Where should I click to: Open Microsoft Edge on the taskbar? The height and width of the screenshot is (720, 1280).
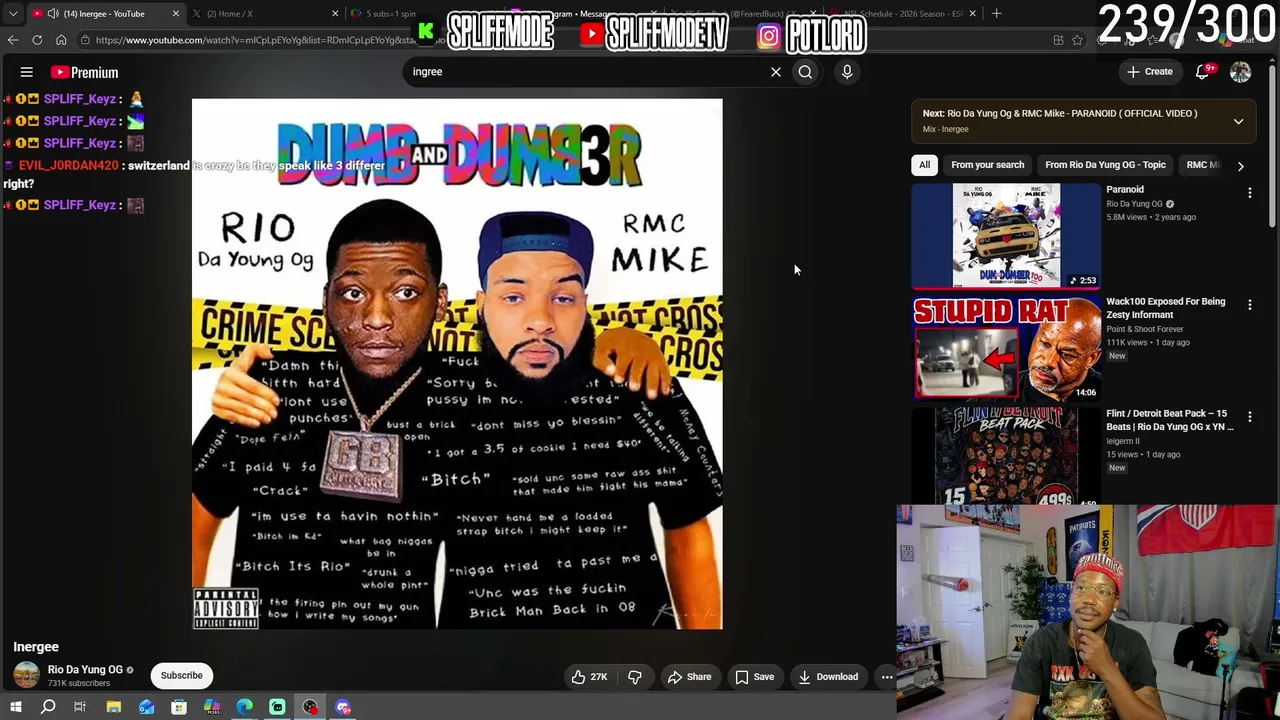(244, 708)
